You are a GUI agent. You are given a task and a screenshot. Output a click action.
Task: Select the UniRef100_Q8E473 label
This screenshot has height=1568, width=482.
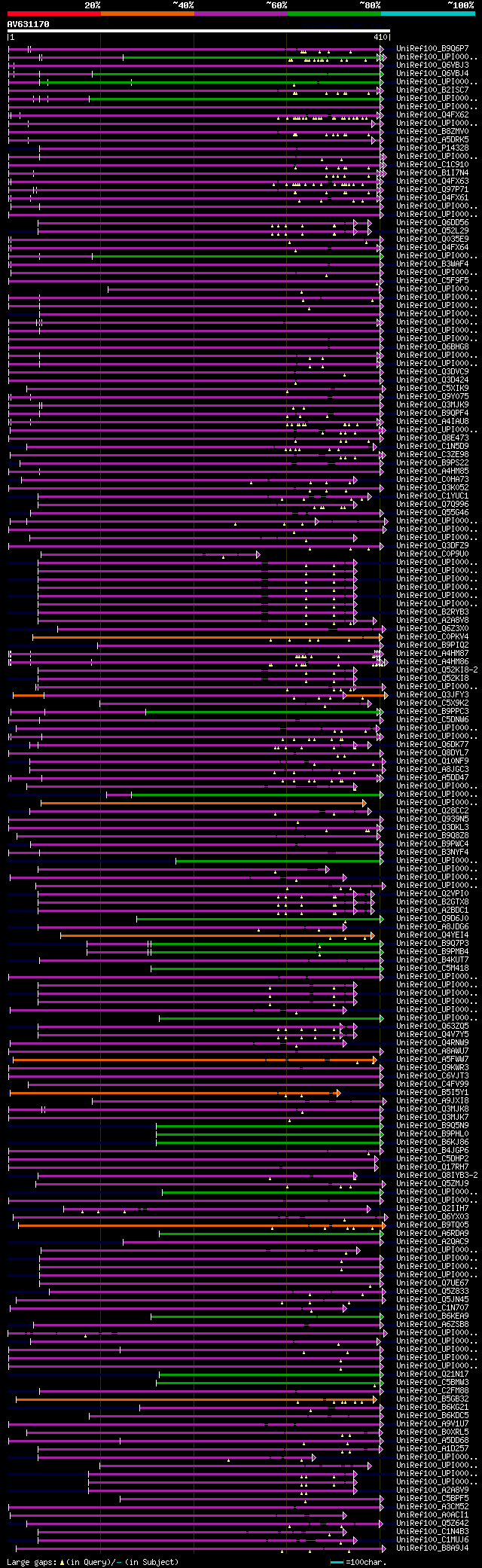tap(432, 438)
